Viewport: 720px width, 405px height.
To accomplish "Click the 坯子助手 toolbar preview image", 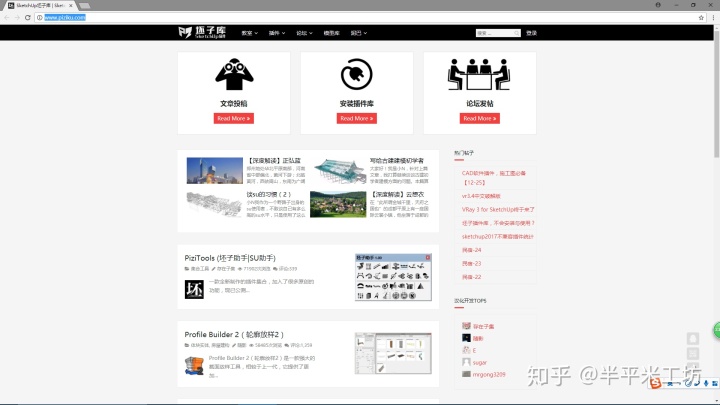I will (393, 277).
